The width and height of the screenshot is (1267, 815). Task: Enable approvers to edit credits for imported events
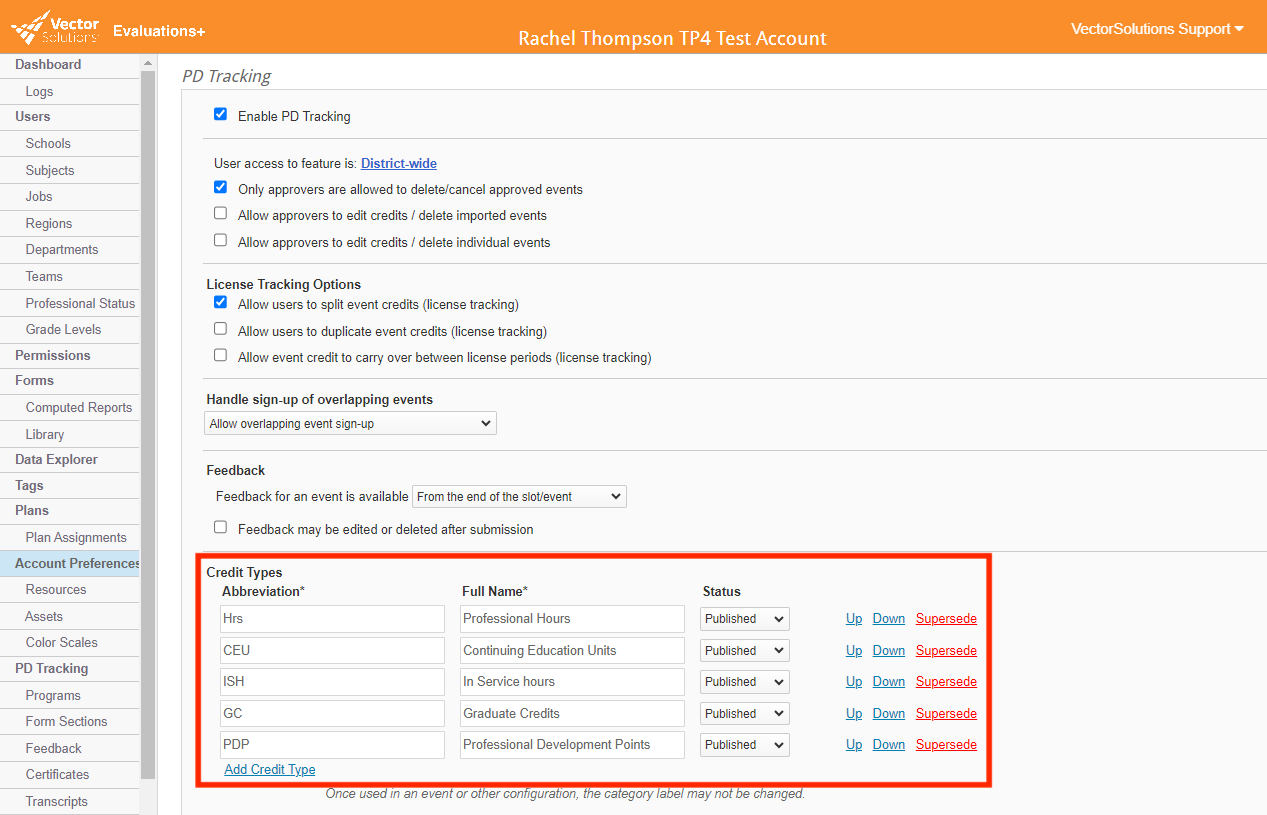point(221,214)
